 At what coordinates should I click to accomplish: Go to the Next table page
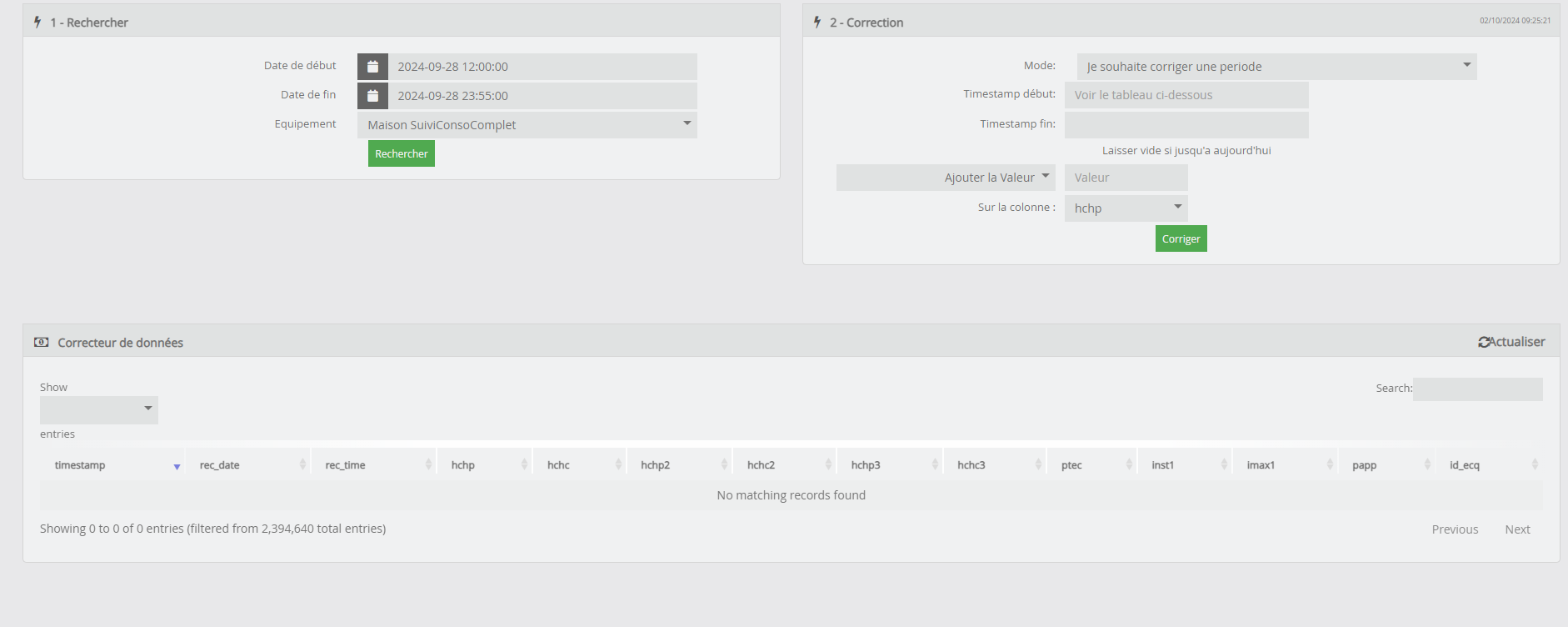pyautogui.click(x=1517, y=529)
